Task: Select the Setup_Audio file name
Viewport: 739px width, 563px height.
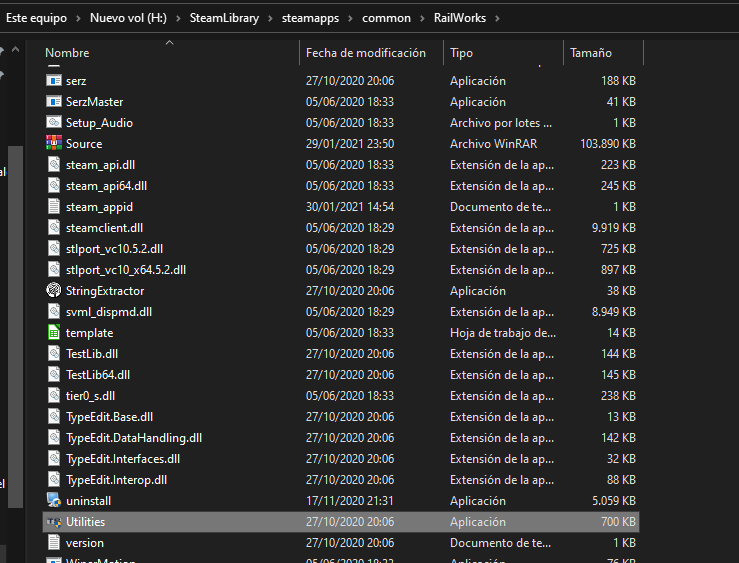Action: (x=99, y=123)
